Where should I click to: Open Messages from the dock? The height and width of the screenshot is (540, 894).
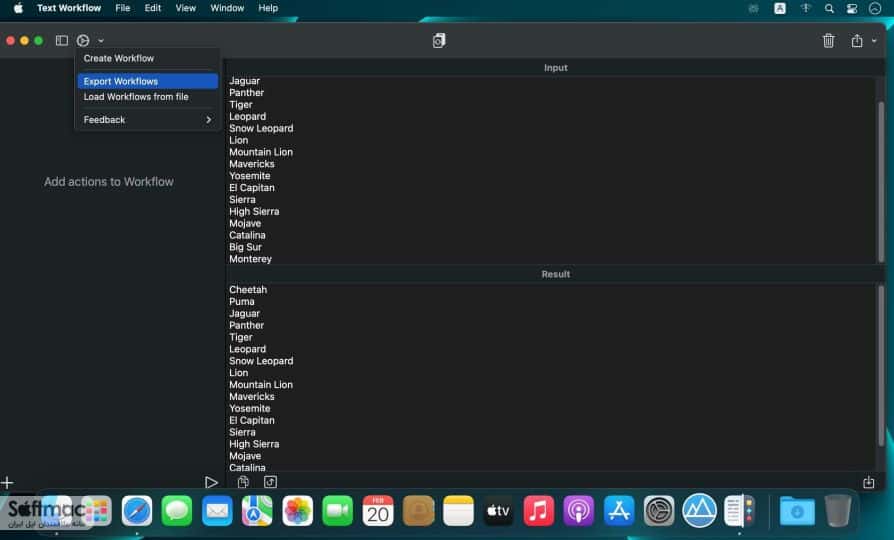click(177, 510)
